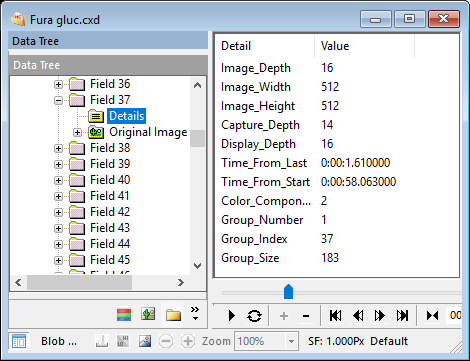The image size is (470, 361).
Task: Click the Original Image microscope icon
Action: (x=96, y=132)
